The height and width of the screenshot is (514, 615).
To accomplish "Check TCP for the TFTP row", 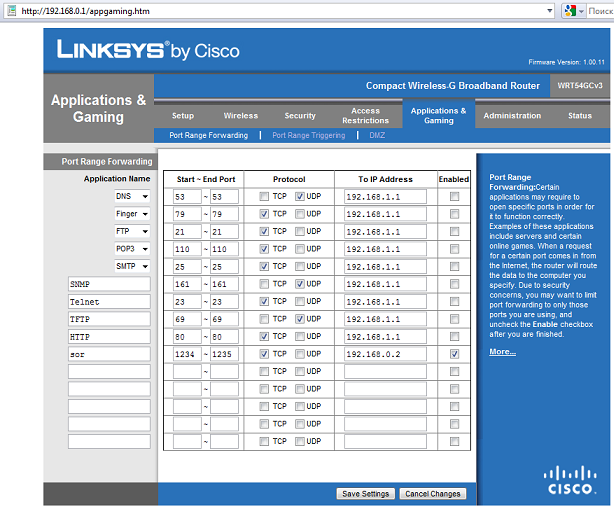I will [x=264, y=319].
